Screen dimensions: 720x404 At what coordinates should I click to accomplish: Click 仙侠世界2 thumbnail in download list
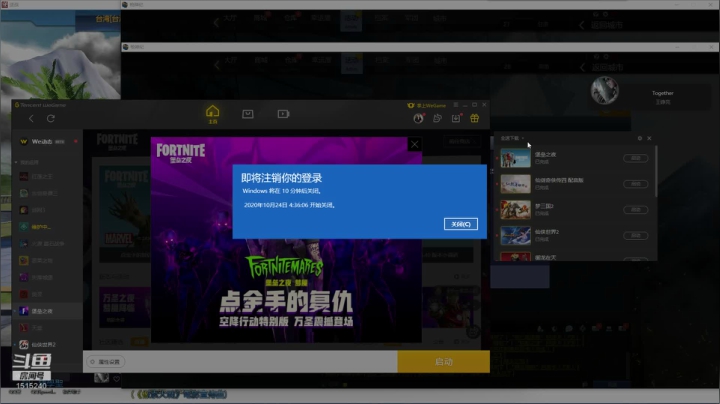[515, 235]
